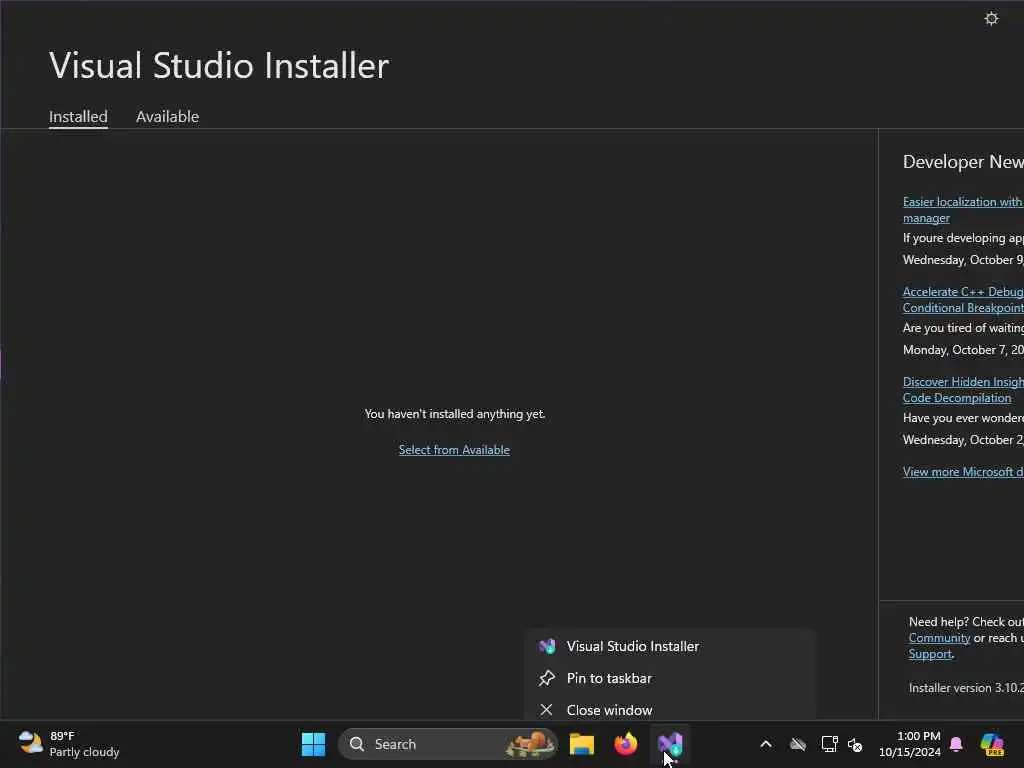Open the Windows Start menu

[x=313, y=744]
